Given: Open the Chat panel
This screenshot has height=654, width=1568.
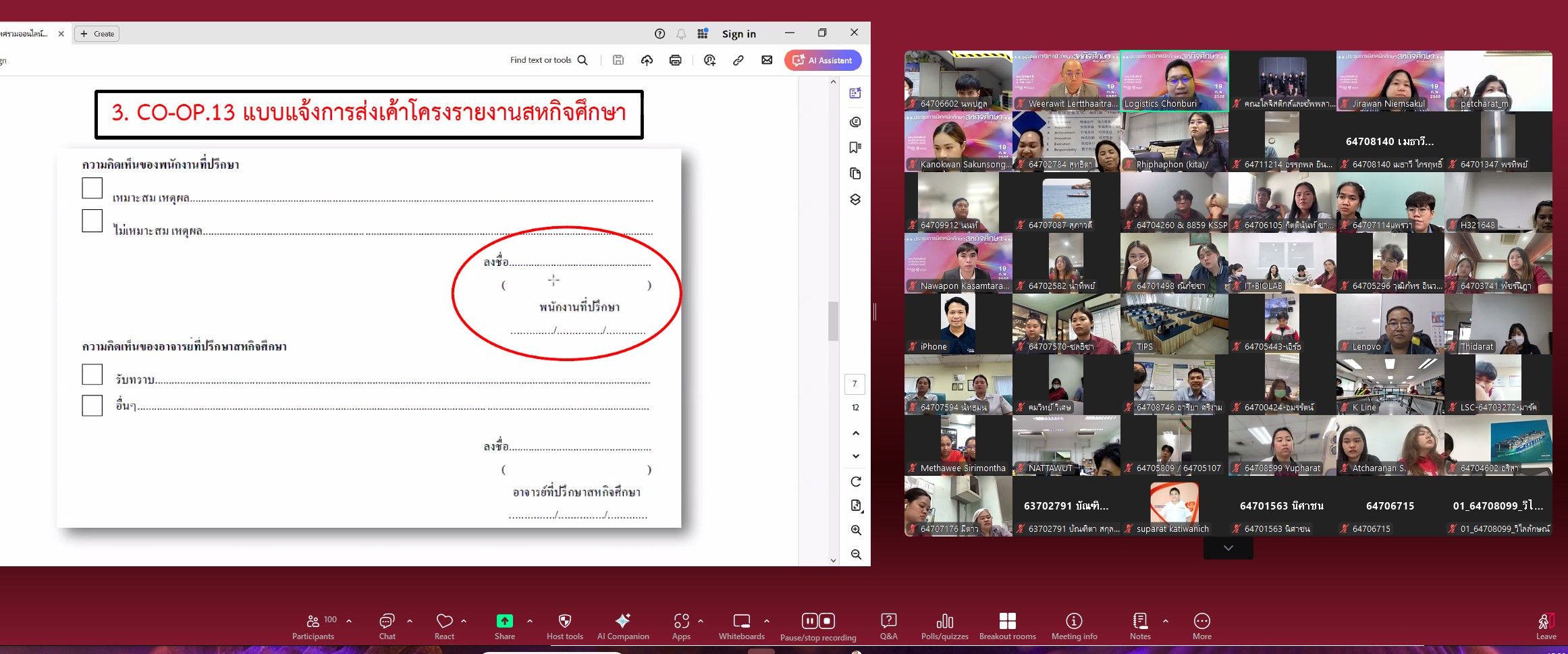Looking at the screenshot, I should 387,626.
